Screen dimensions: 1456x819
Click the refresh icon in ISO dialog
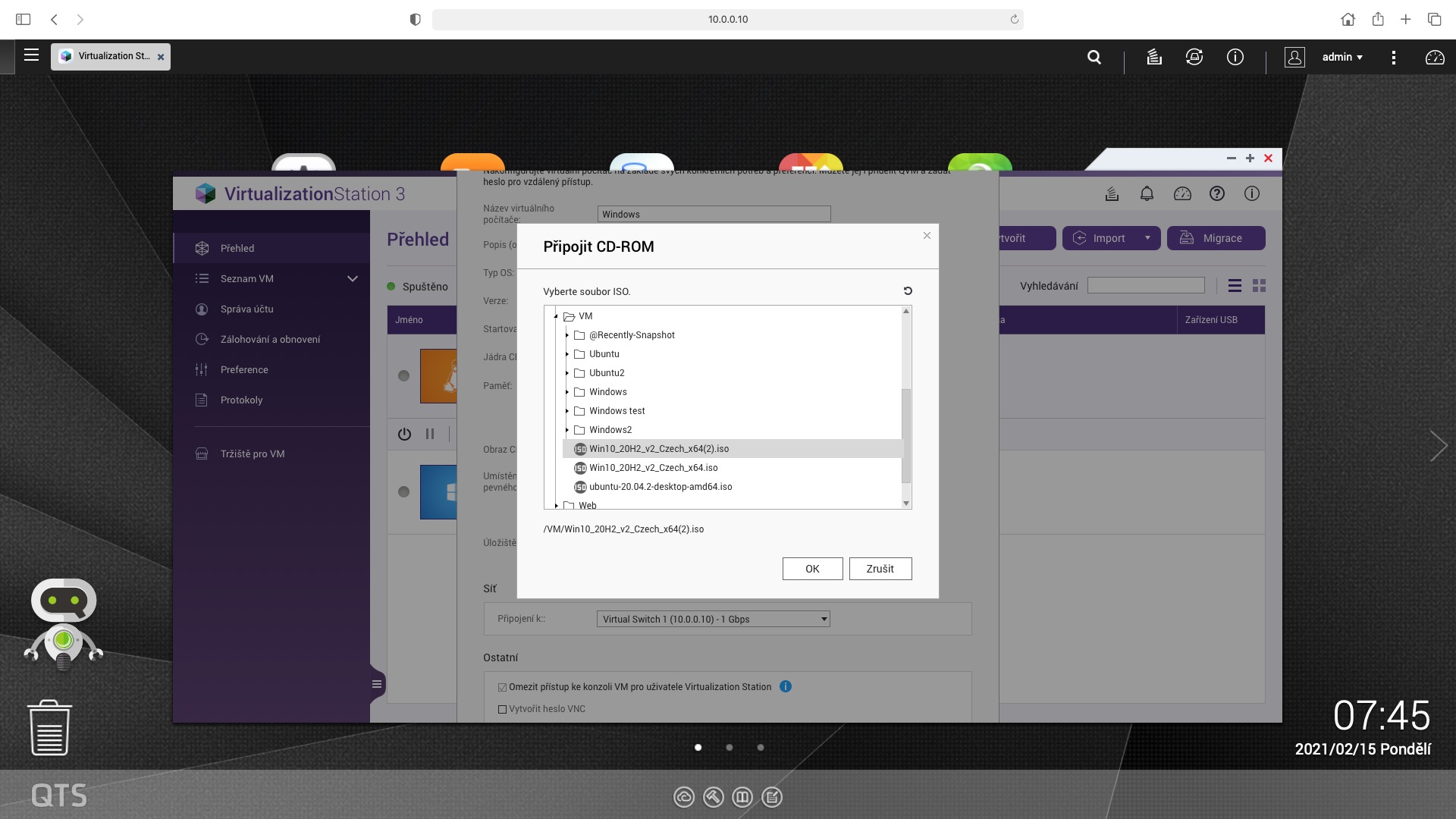pos(908,291)
